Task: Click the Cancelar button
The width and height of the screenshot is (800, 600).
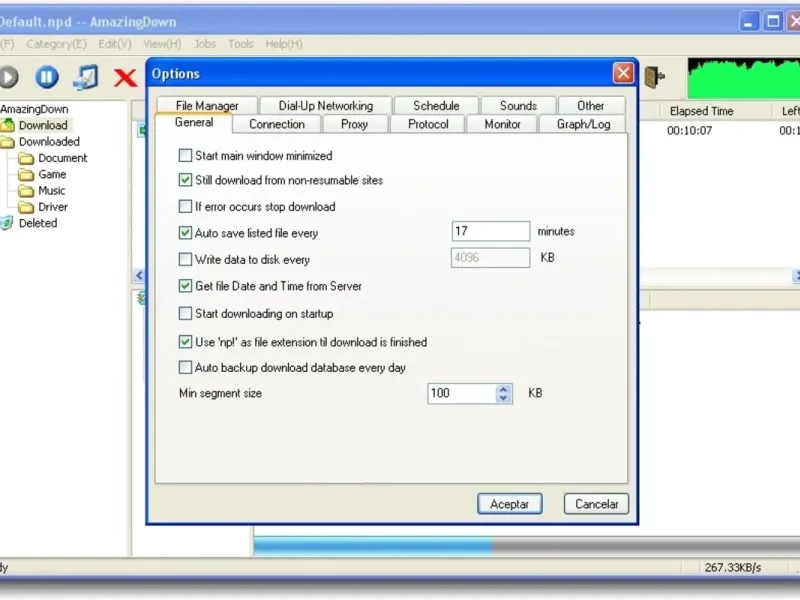Action: coord(596,504)
